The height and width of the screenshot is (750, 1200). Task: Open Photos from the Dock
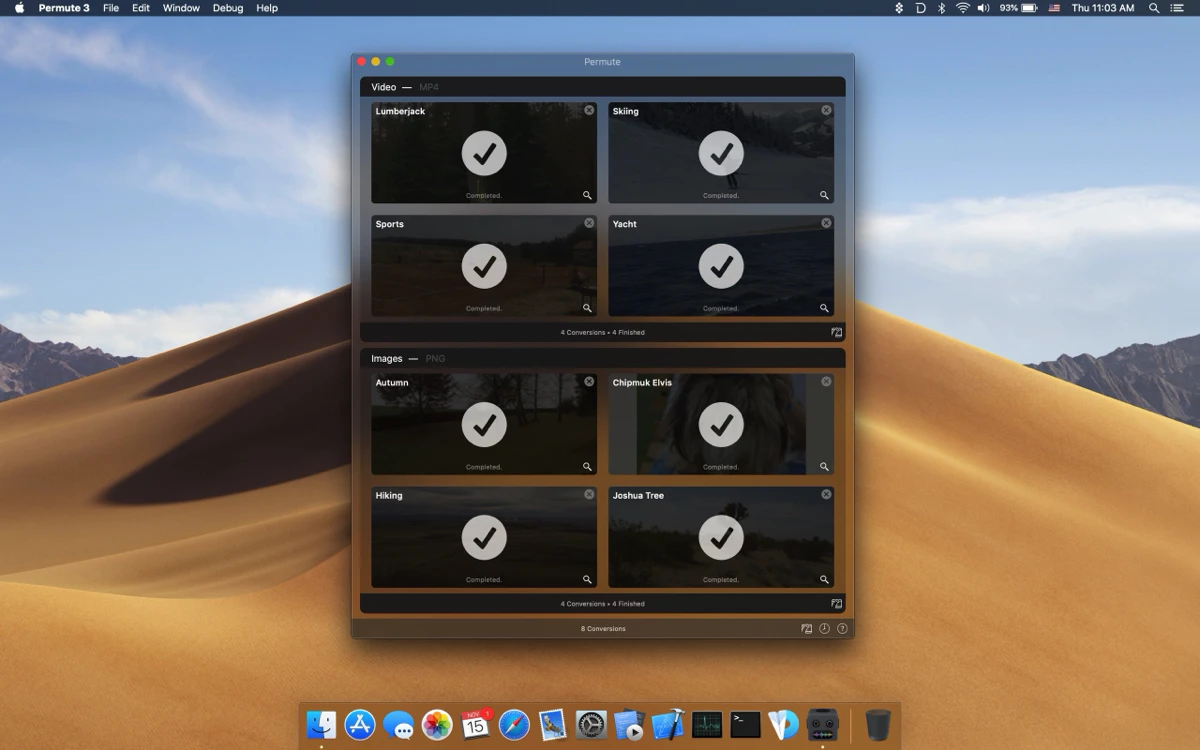pyautogui.click(x=437, y=724)
